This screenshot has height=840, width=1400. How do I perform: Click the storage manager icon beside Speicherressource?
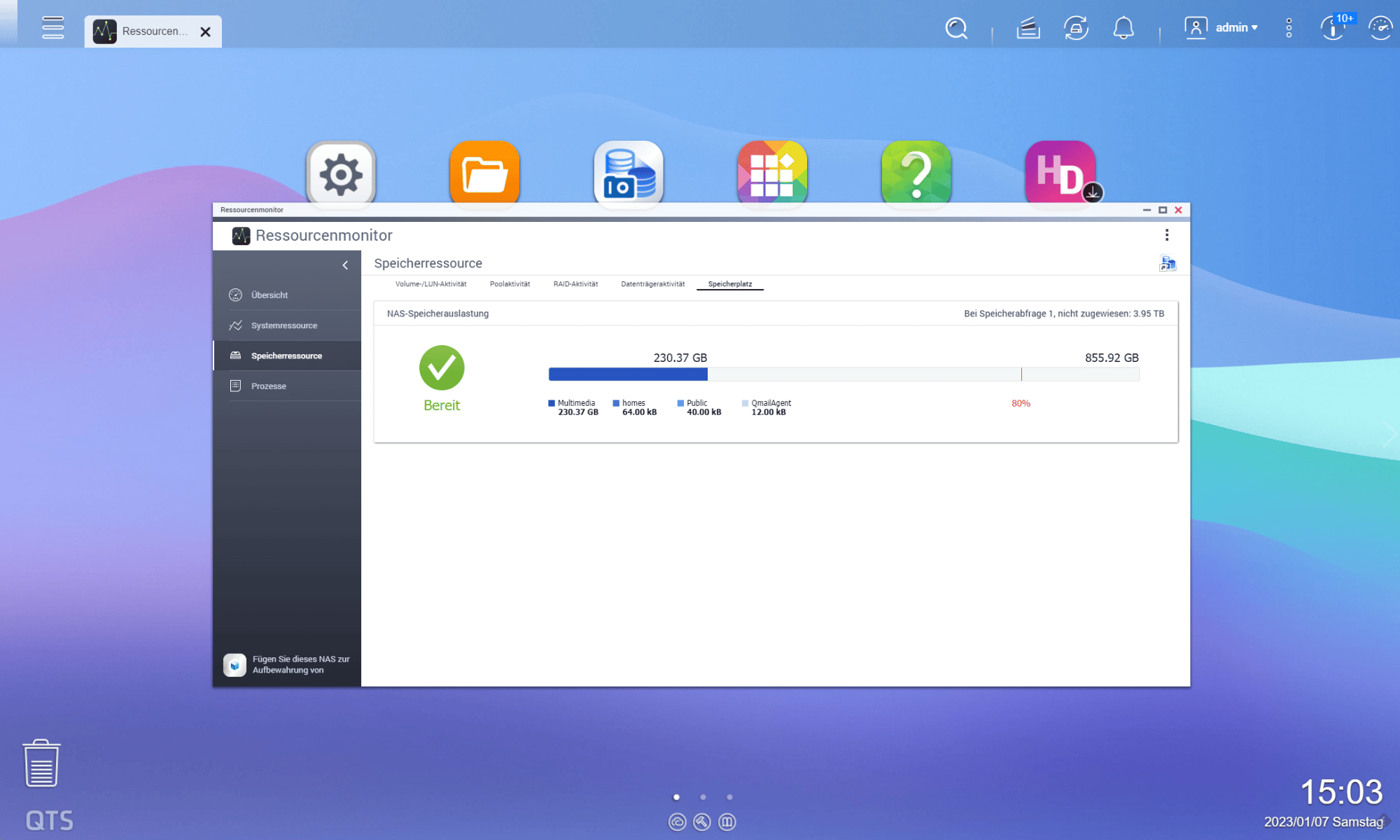tap(1167, 263)
